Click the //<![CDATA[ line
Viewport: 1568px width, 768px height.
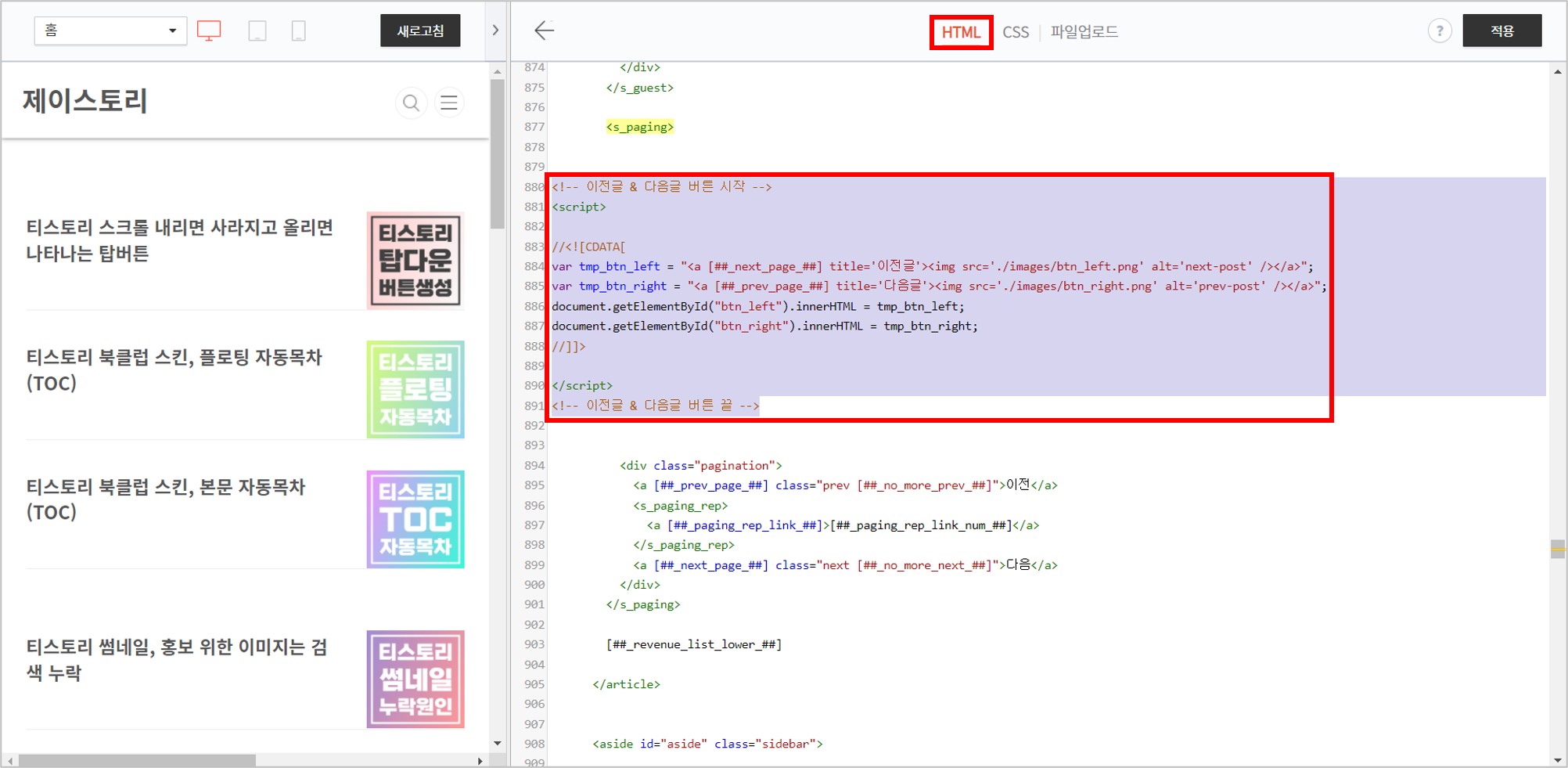(x=588, y=247)
